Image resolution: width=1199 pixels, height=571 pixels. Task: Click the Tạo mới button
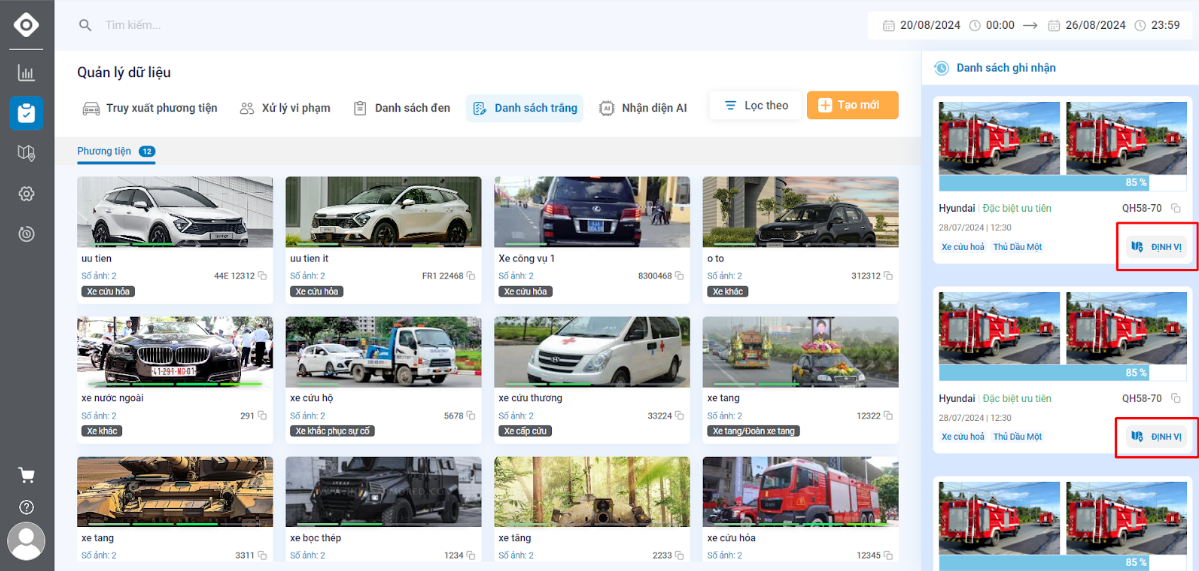[853, 105]
